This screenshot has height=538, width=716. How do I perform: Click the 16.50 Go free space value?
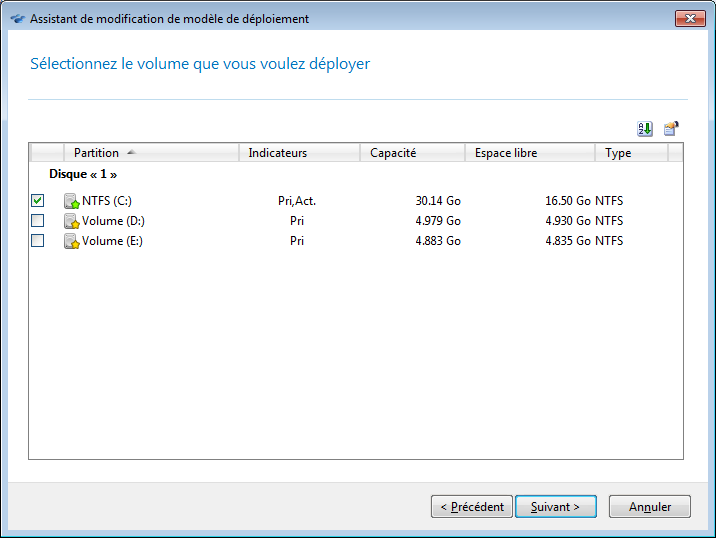[568, 201]
